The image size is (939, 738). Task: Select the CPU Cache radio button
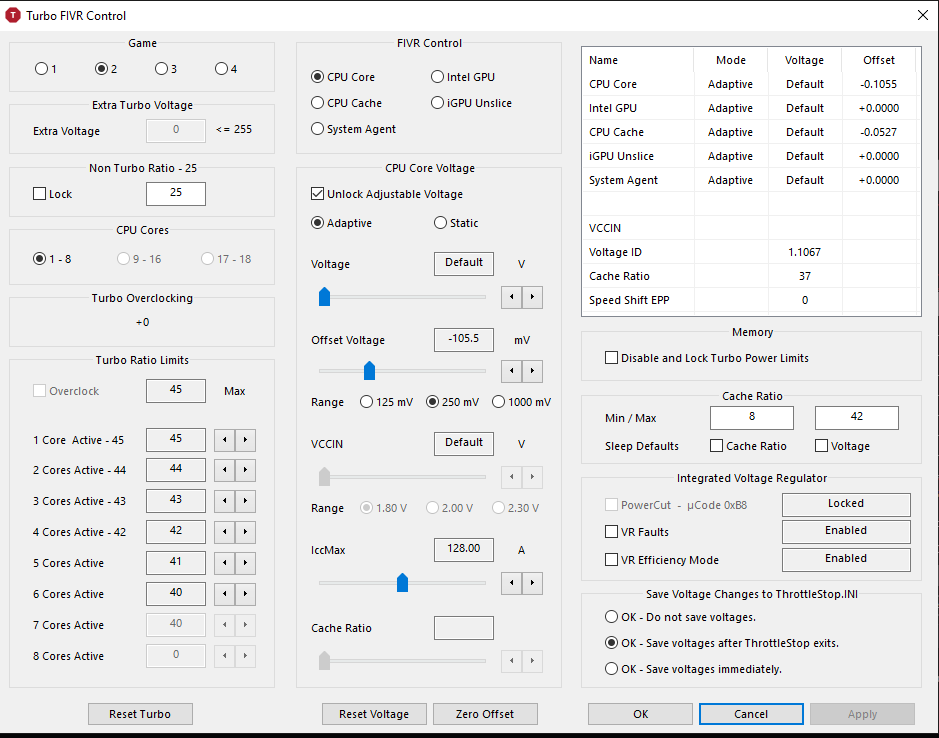[318, 103]
